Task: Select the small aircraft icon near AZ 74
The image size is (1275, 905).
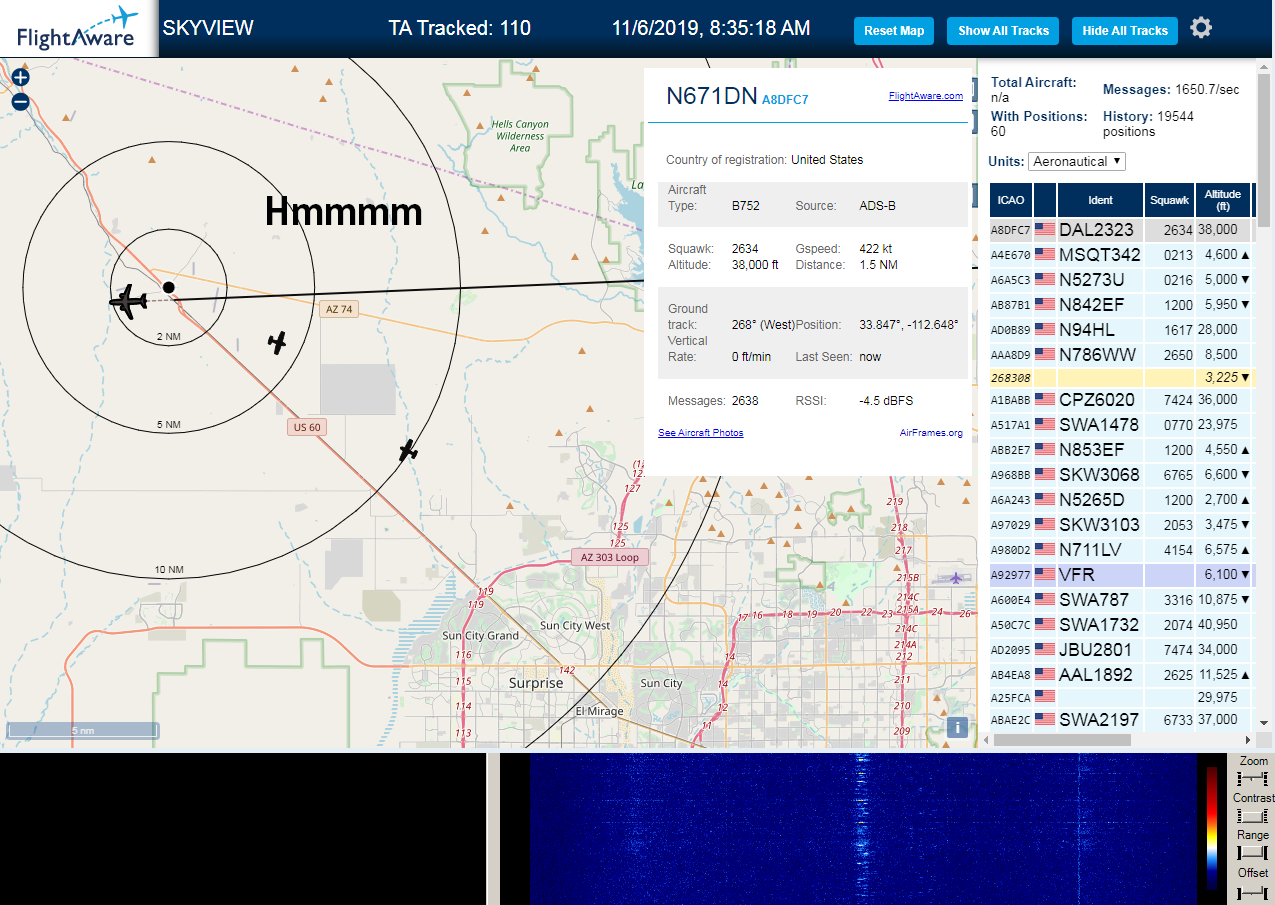Action: point(277,342)
